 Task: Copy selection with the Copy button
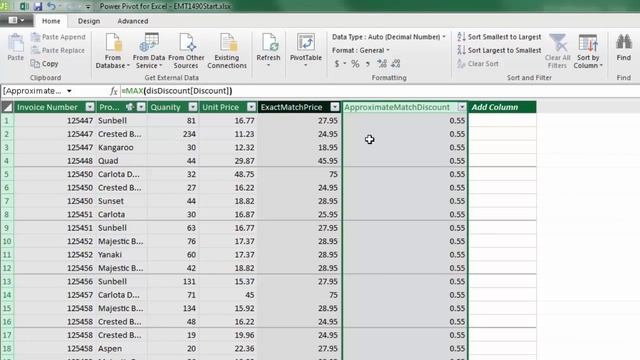tap(45, 64)
